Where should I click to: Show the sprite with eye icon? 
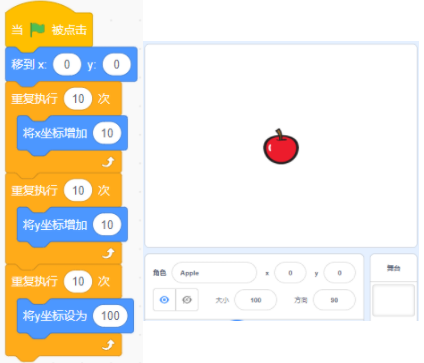point(164,300)
